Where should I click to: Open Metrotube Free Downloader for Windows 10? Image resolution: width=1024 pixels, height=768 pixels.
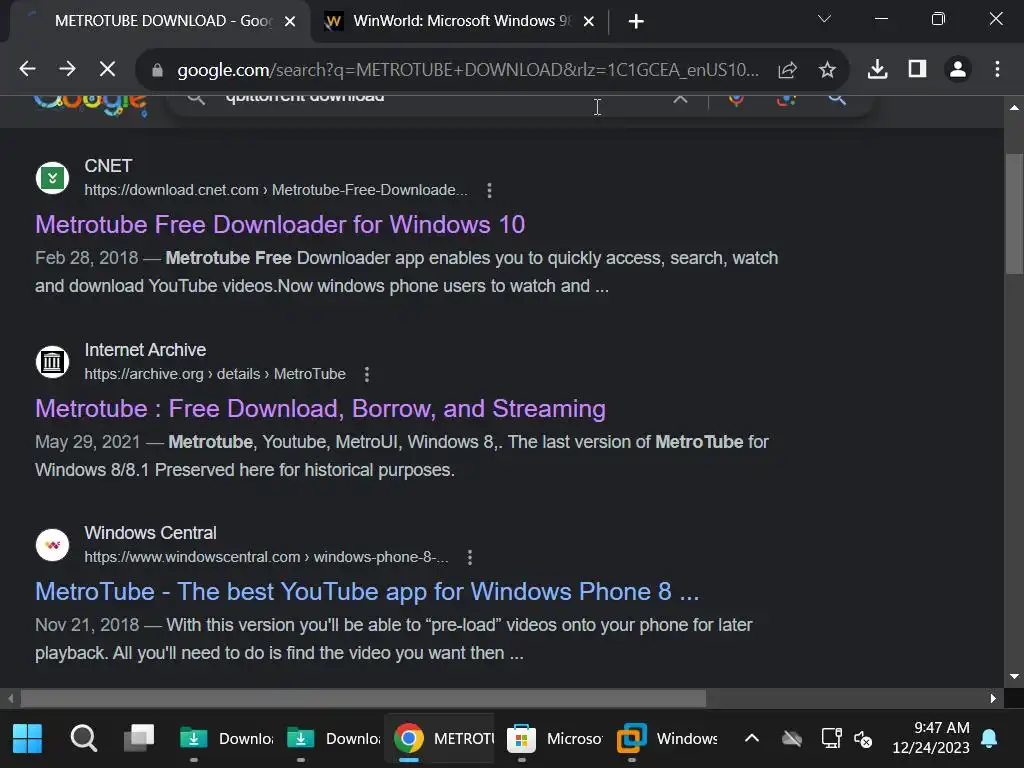coord(280,225)
